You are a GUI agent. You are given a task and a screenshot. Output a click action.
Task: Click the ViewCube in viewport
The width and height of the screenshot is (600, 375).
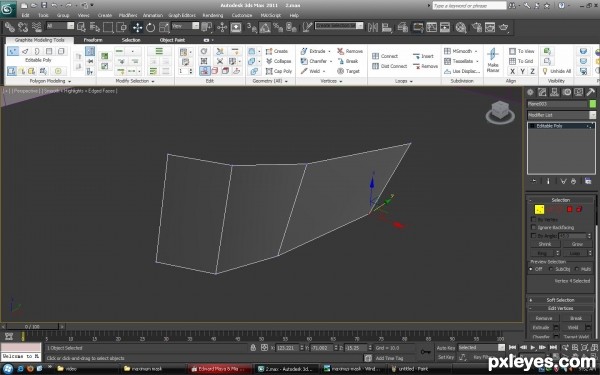point(500,112)
